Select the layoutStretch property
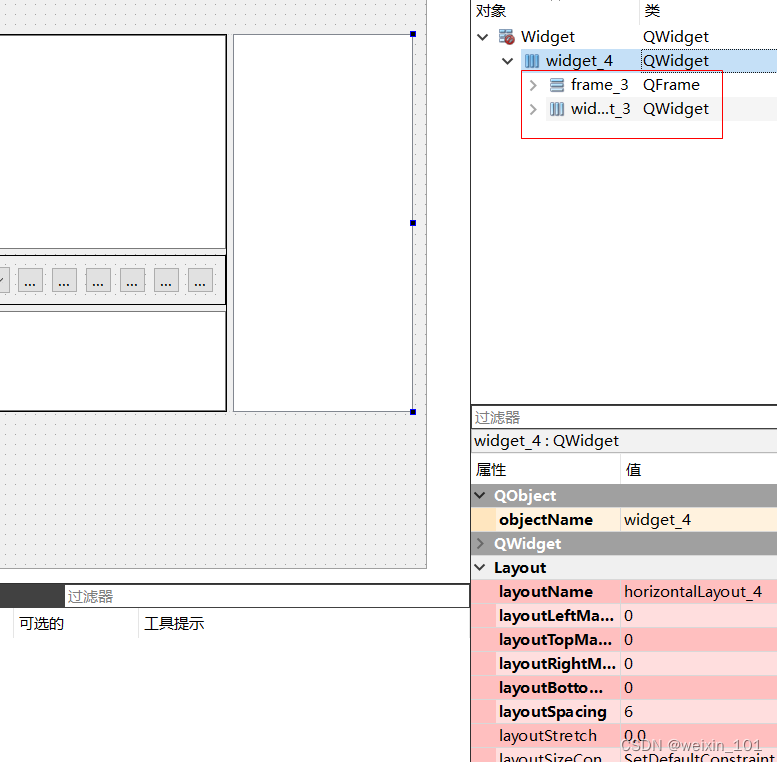The width and height of the screenshot is (777, 762). 546,736
